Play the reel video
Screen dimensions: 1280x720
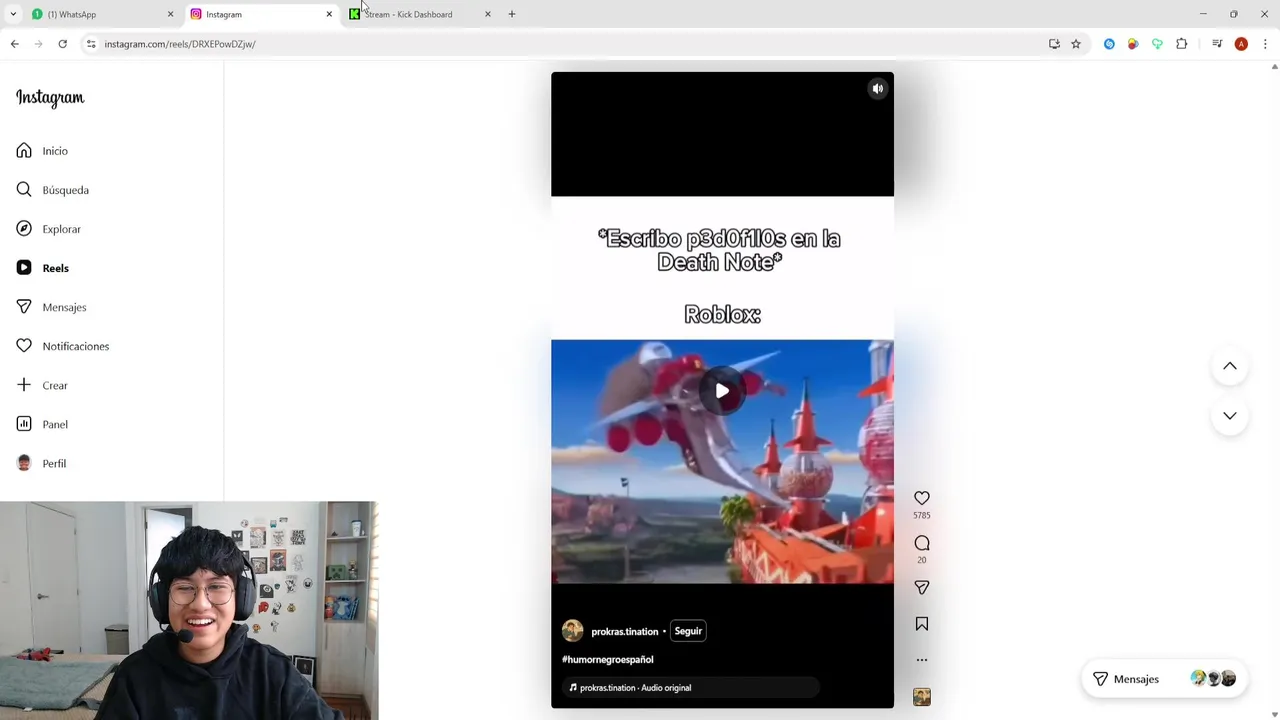point(722,391)
